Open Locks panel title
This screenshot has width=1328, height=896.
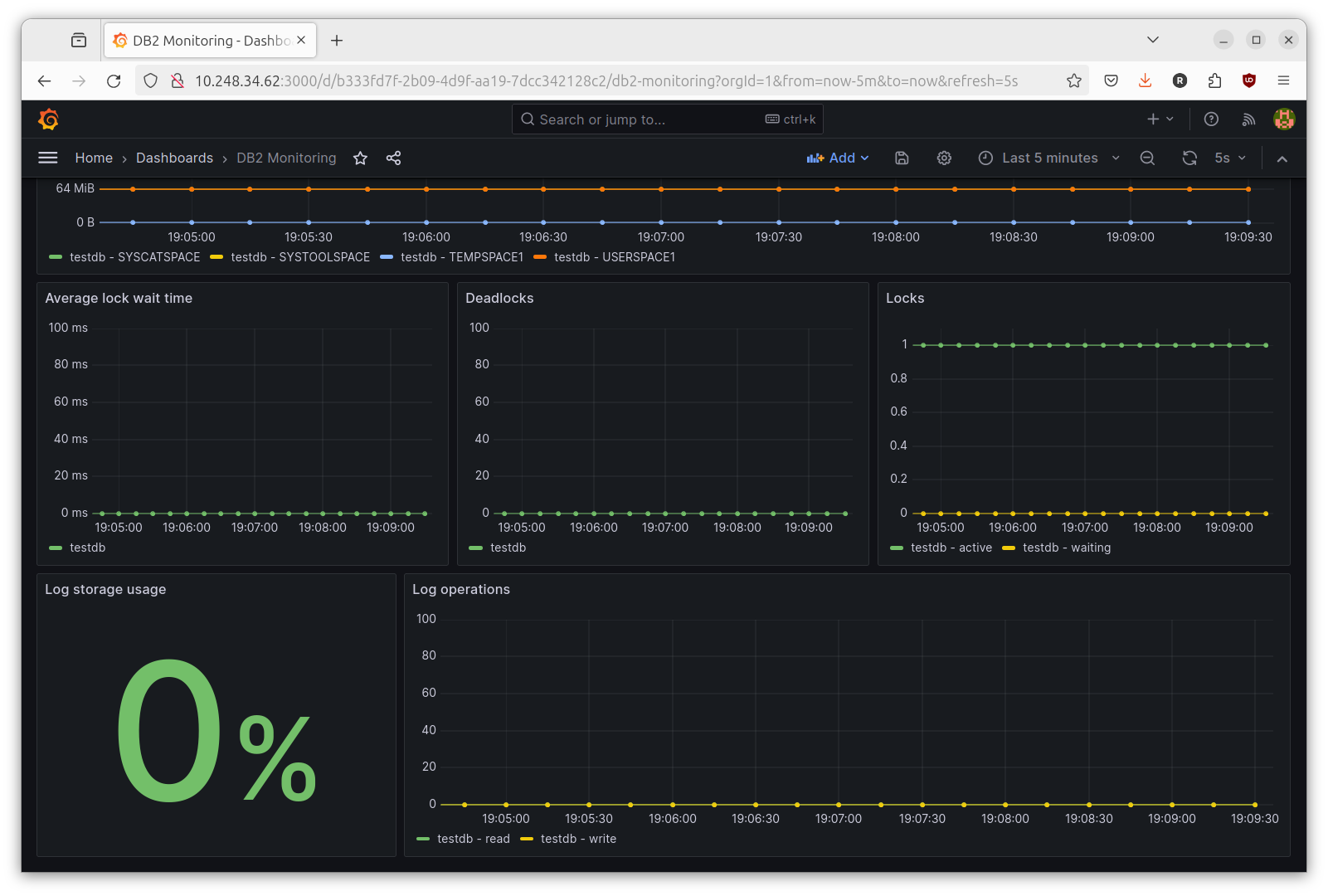point(905,298)
